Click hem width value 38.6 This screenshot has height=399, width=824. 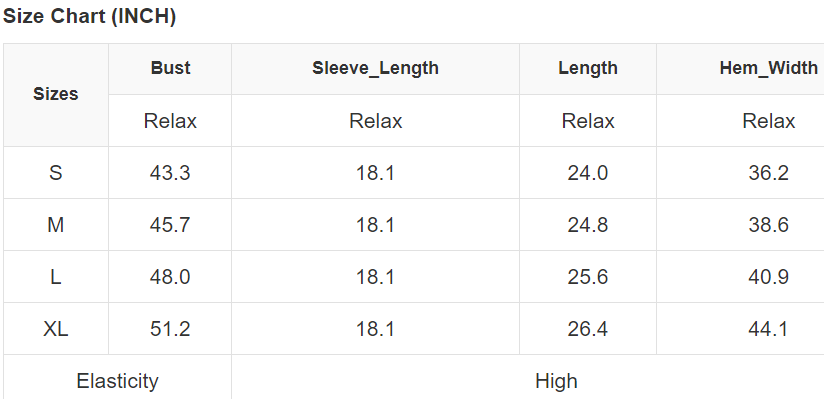point(768,225)
